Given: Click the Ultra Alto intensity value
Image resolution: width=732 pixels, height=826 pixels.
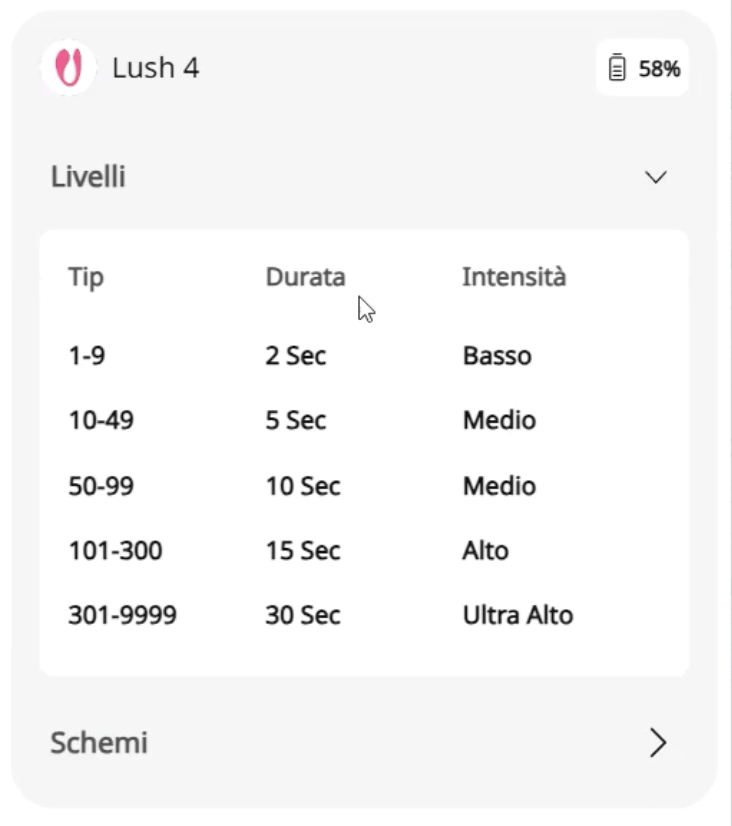Looking at the screenshot, I should click(x=518, y=615).
